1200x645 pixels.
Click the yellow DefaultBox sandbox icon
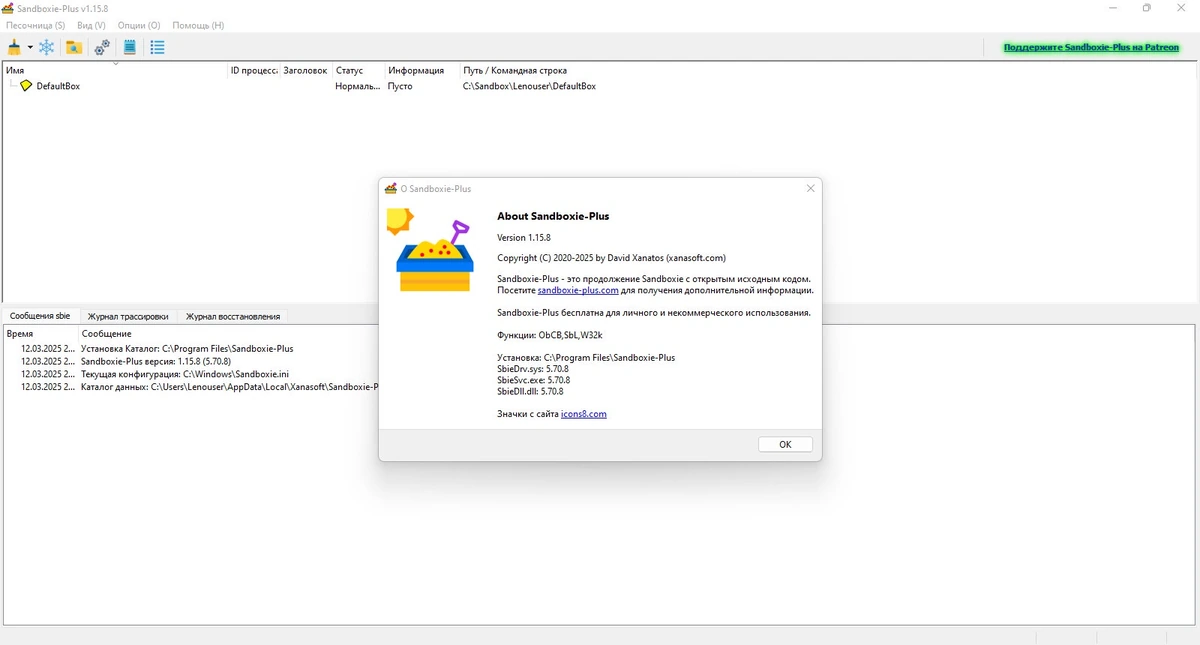pos(26,86)
